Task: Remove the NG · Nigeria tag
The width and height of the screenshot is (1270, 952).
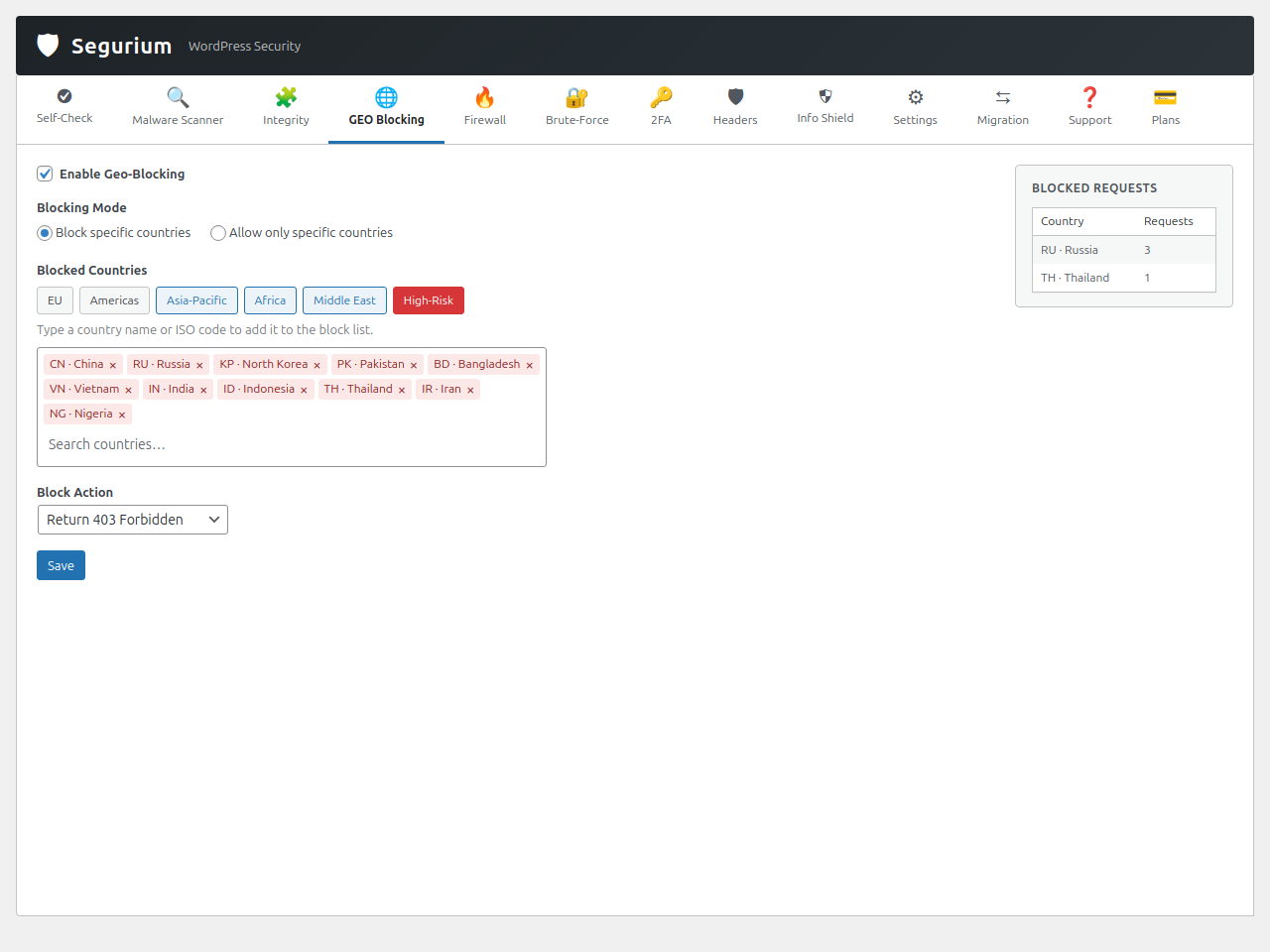Action: click(122, 415)
